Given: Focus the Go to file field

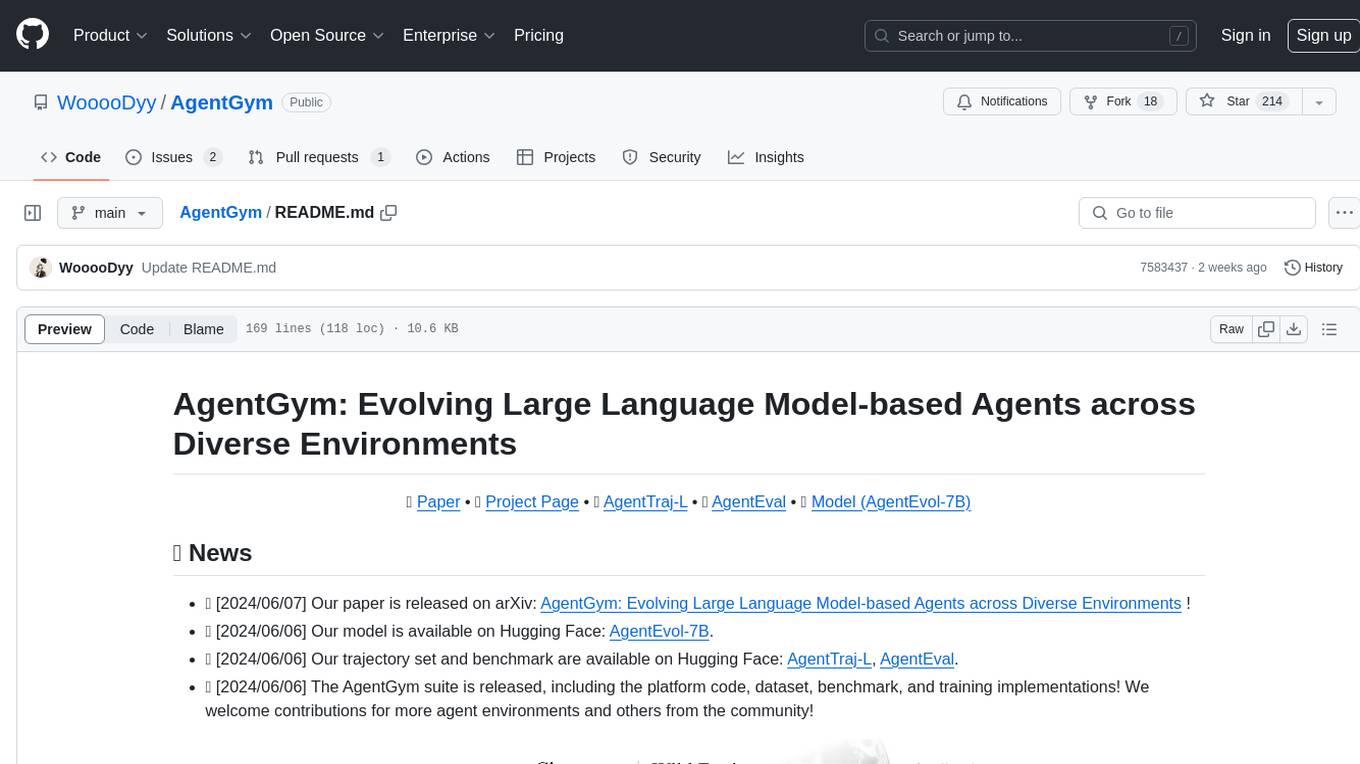Looking at the screenshot, I should point(1197,213).
